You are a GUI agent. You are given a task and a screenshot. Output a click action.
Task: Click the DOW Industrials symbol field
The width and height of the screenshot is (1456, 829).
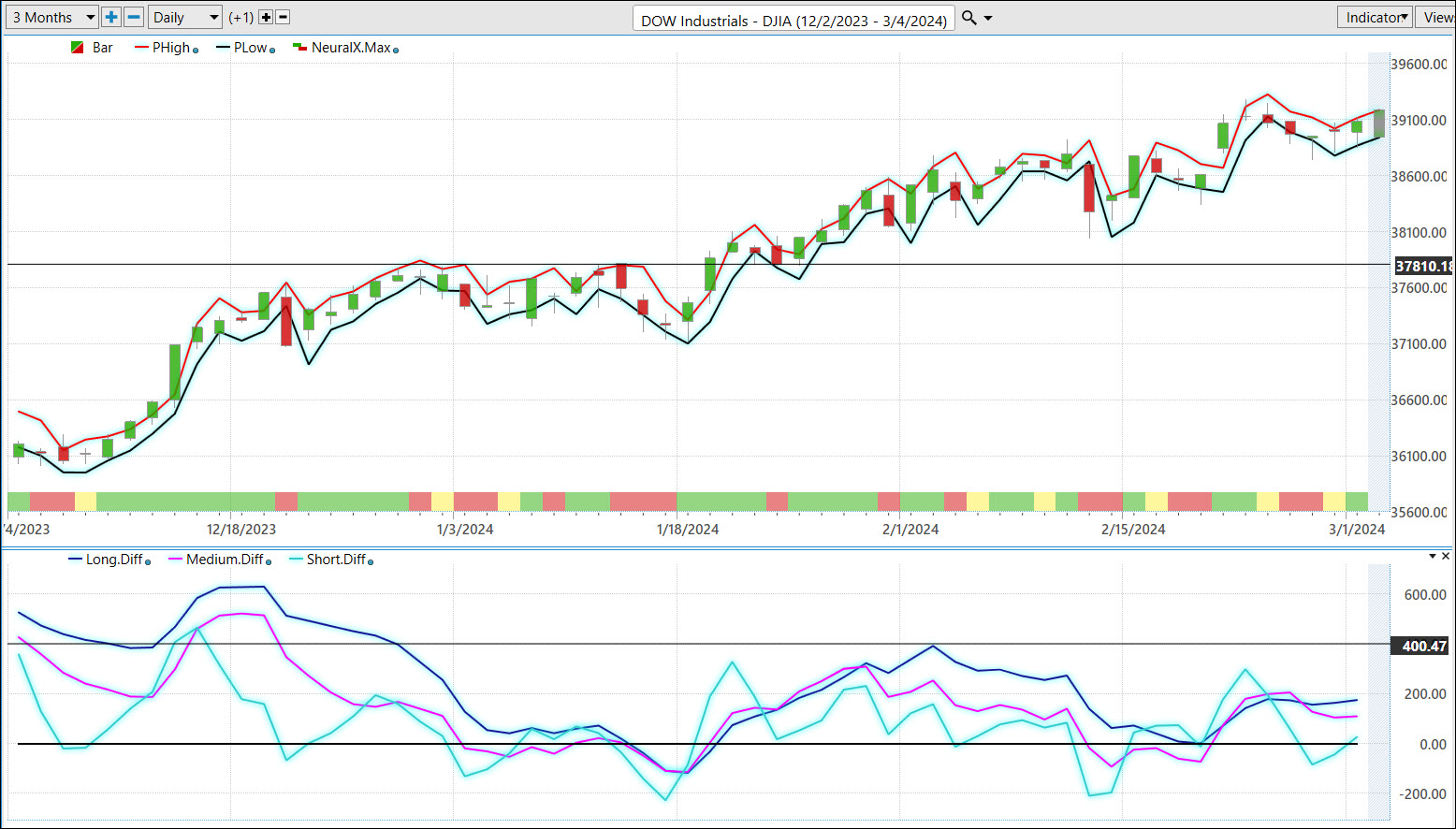(x=794, y=20)
